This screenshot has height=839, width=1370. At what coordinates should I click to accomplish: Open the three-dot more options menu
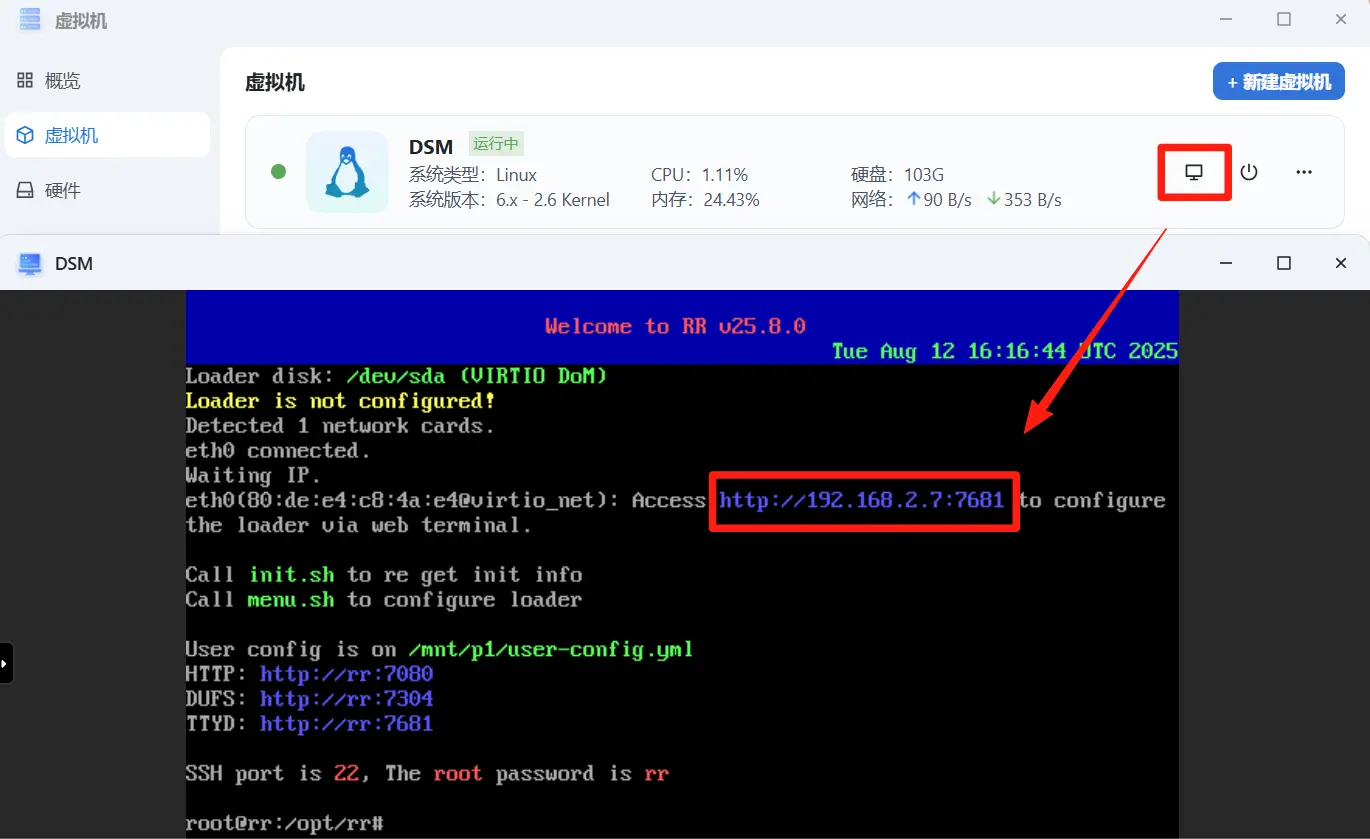pos(1304,172)
